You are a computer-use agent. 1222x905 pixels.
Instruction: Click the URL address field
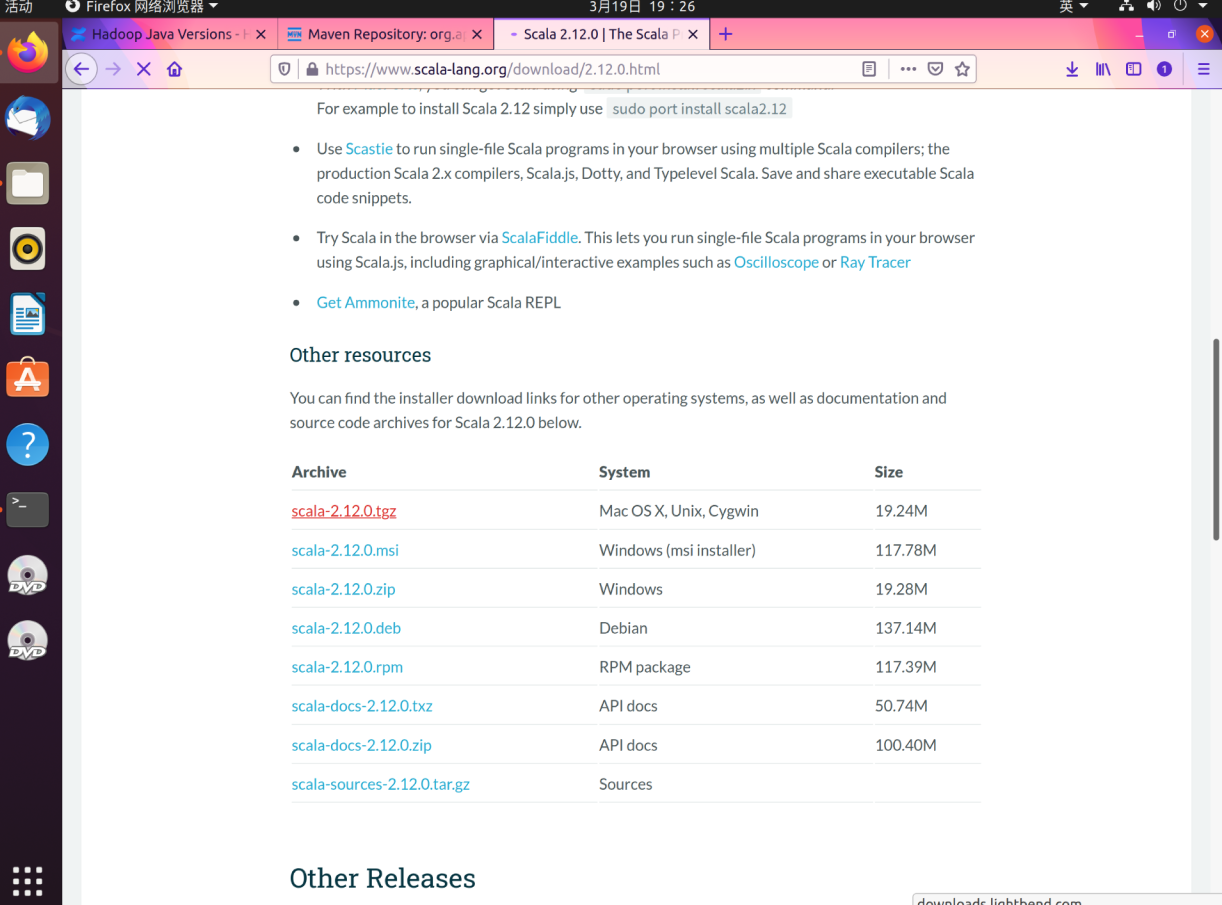590,69
